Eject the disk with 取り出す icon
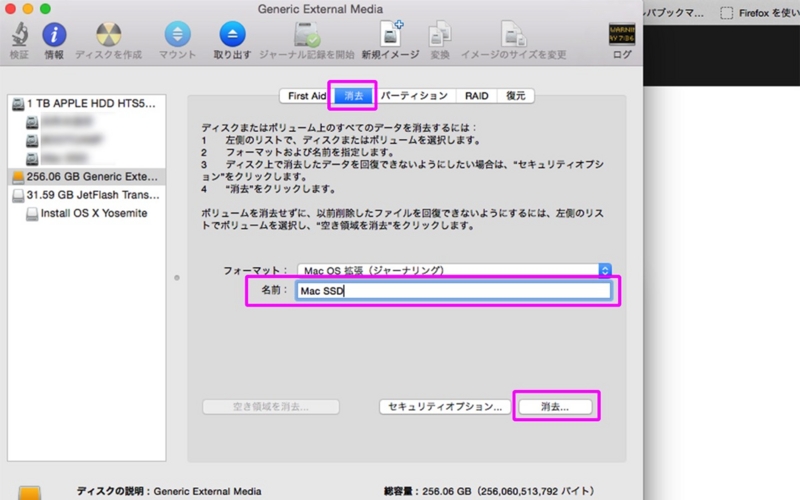800x500 pixels. [x=232, y=35]
